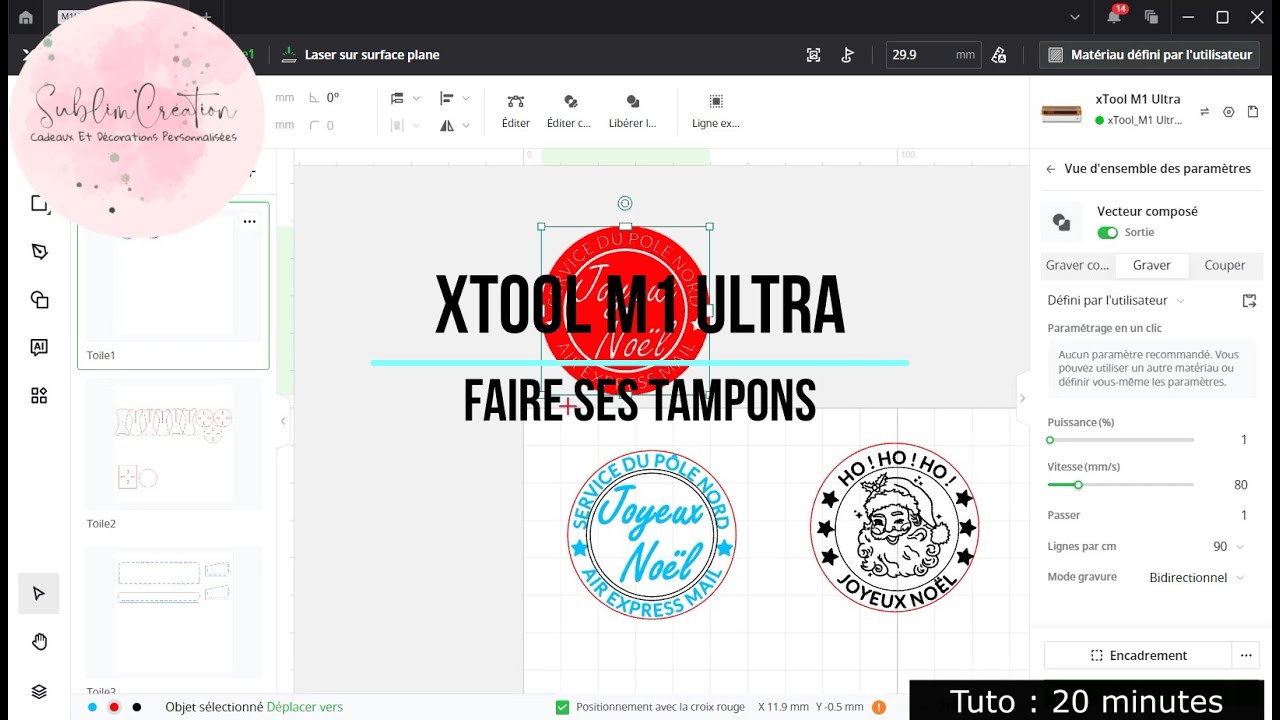Open the arrange order dropdown
This screenshot has width=1280, height=720.
[405, 98]
